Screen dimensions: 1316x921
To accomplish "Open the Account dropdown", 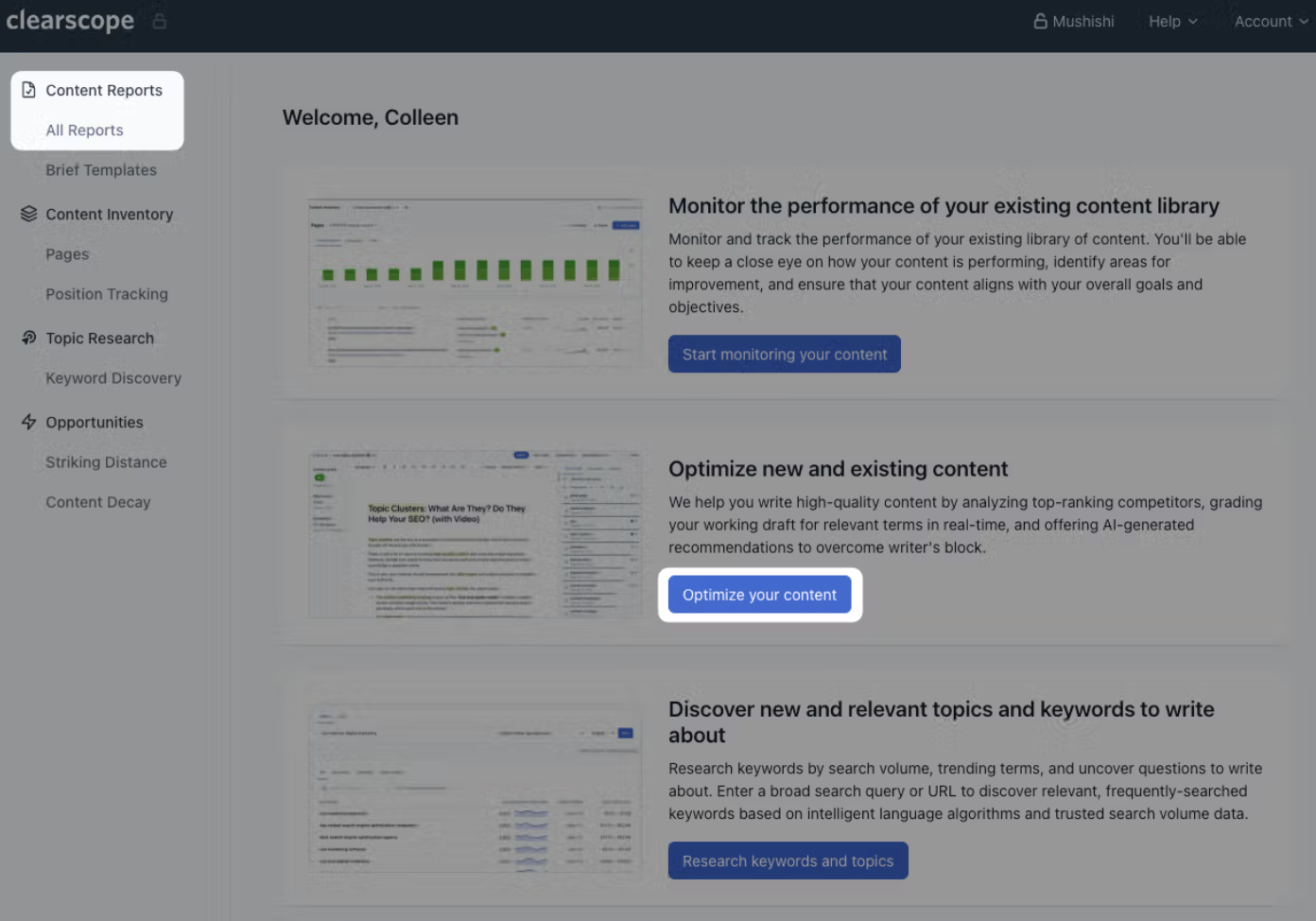I will tap(1270, 21).
